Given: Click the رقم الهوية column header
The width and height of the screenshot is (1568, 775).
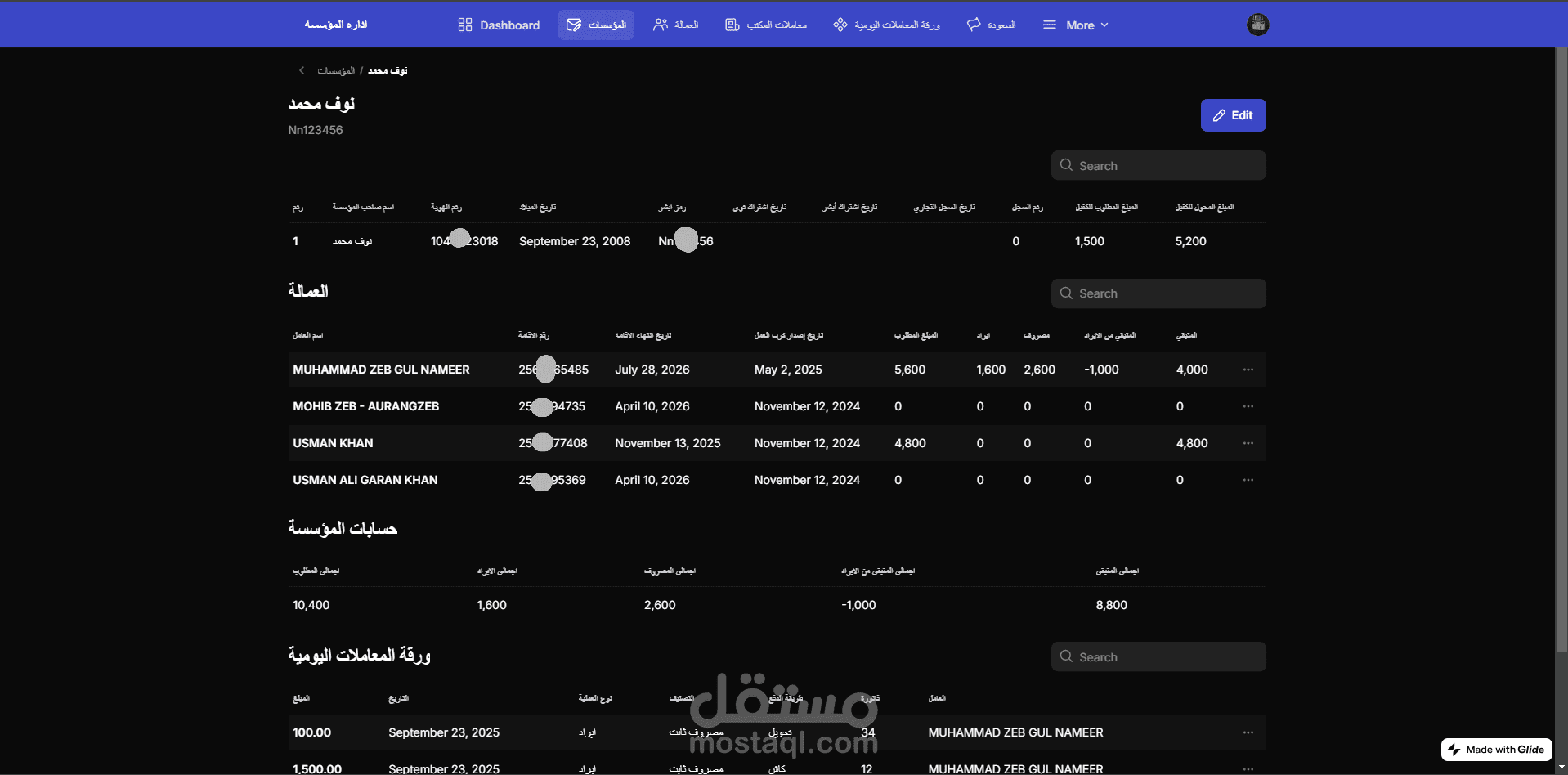Looking at the screenshot, I should pyautogui.click(x=446, y=207).
